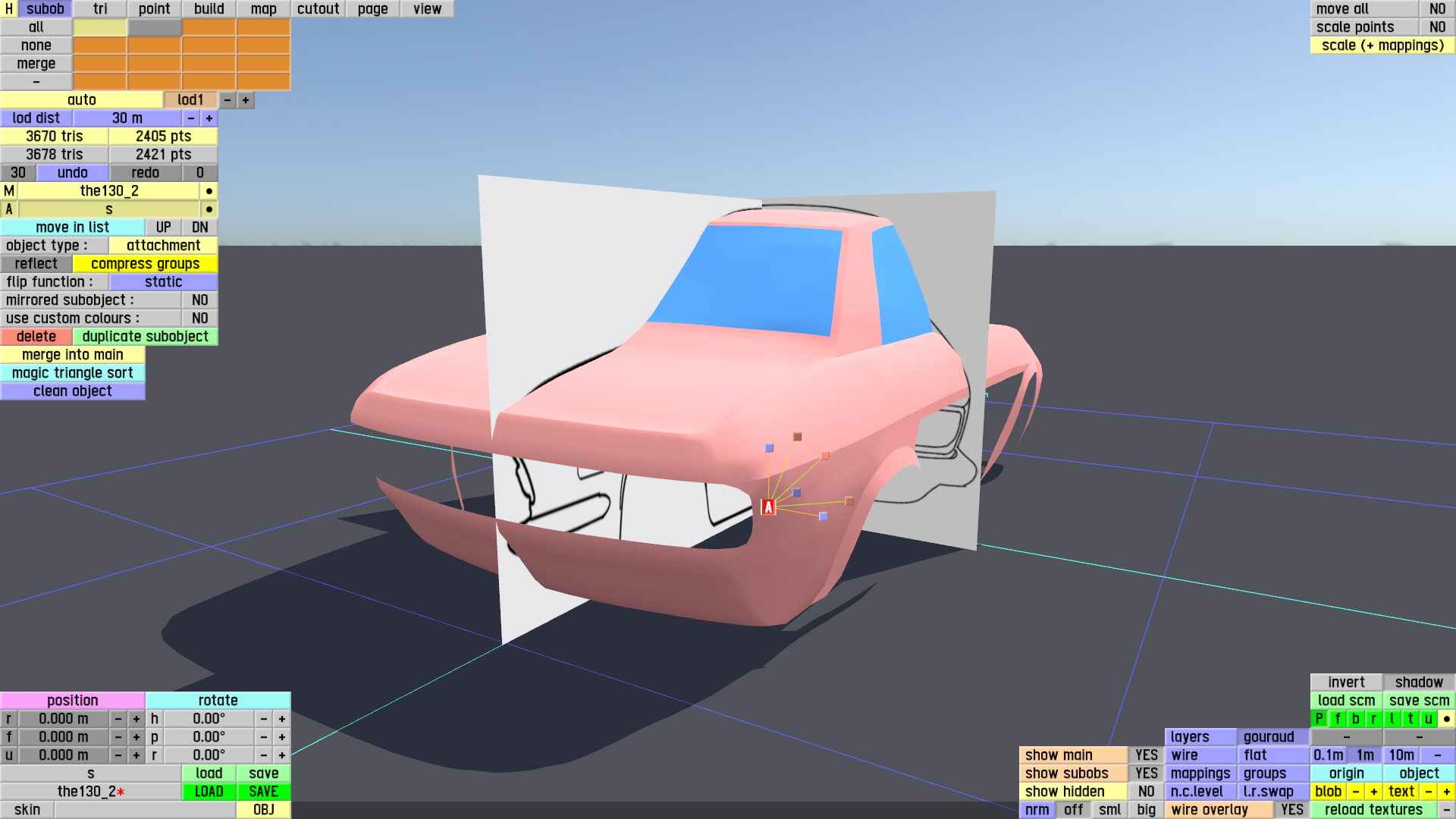
Task: Click the H hide-interface button
Action: click(8, 9)
